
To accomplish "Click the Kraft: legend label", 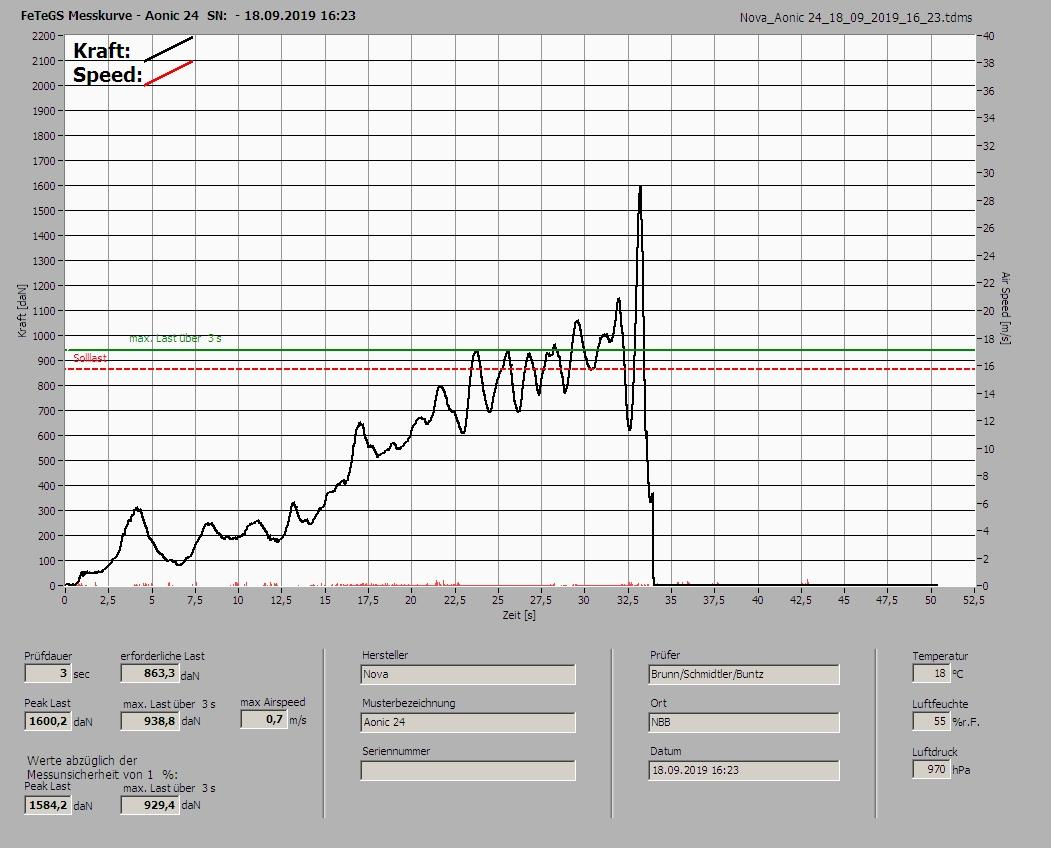I will click(101, 51).
